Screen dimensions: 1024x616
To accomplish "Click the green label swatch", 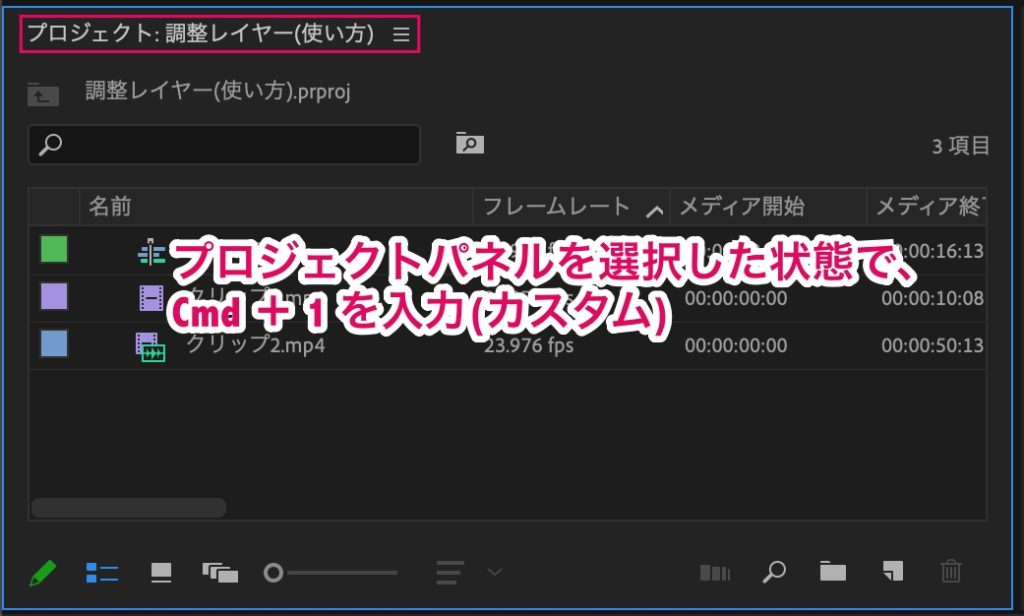I will [54, 249].
